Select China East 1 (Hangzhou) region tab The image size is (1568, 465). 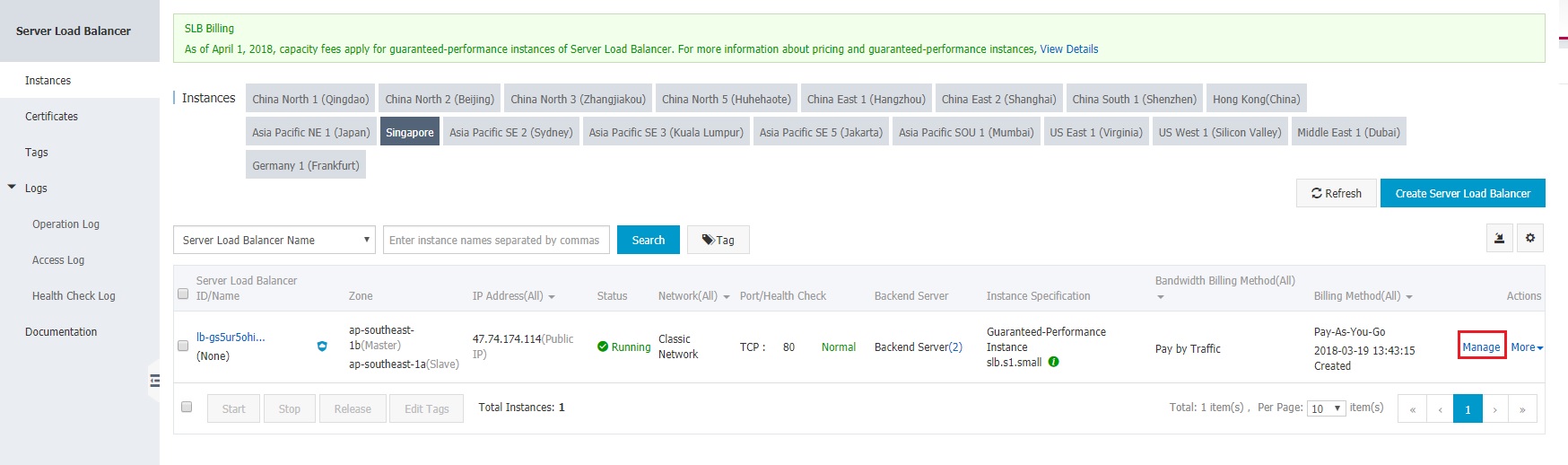click(867, 99)
